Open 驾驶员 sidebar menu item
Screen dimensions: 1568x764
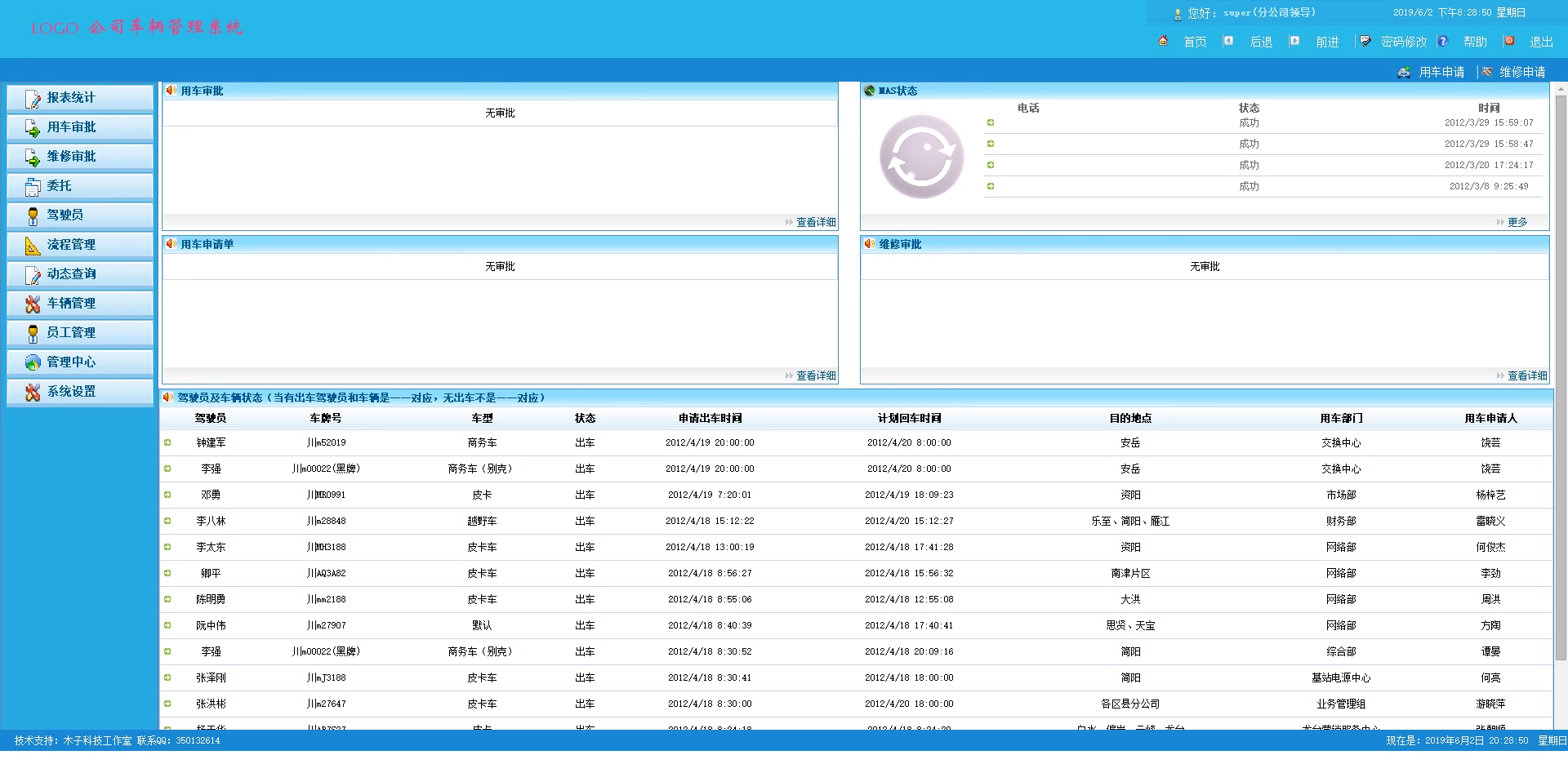pyautogui.click(x=80, y=215)
